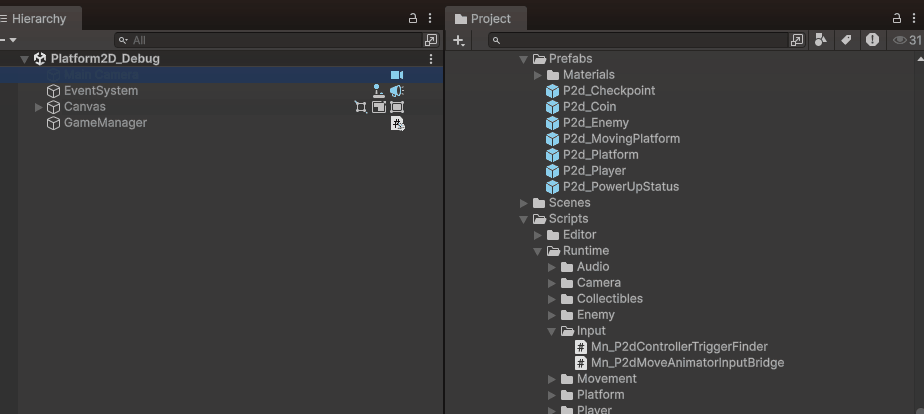Click the cube icon next to GameManager
This screenshot has width=924, height=414.
tap(54, 123)
